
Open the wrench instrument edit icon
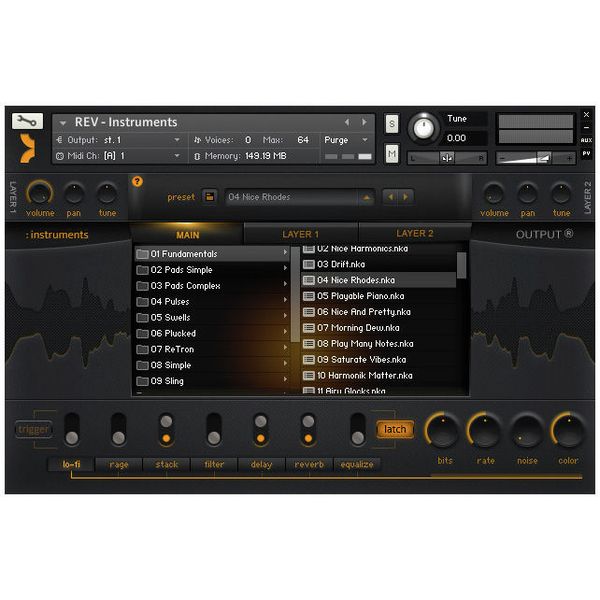click(27, 121)
